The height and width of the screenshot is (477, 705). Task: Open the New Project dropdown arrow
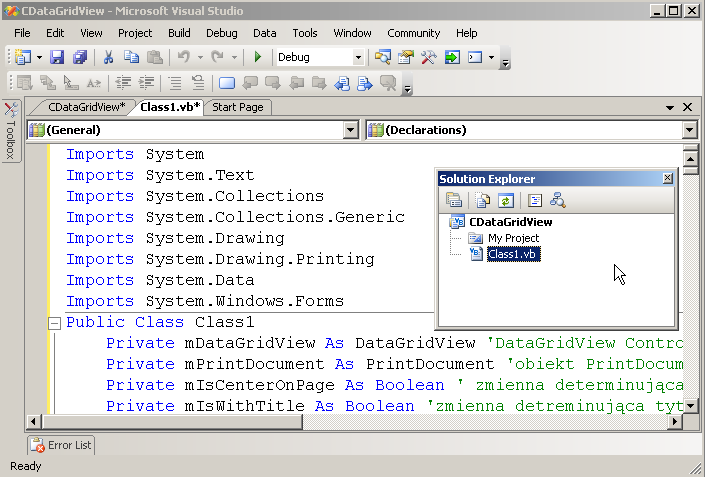39,58
